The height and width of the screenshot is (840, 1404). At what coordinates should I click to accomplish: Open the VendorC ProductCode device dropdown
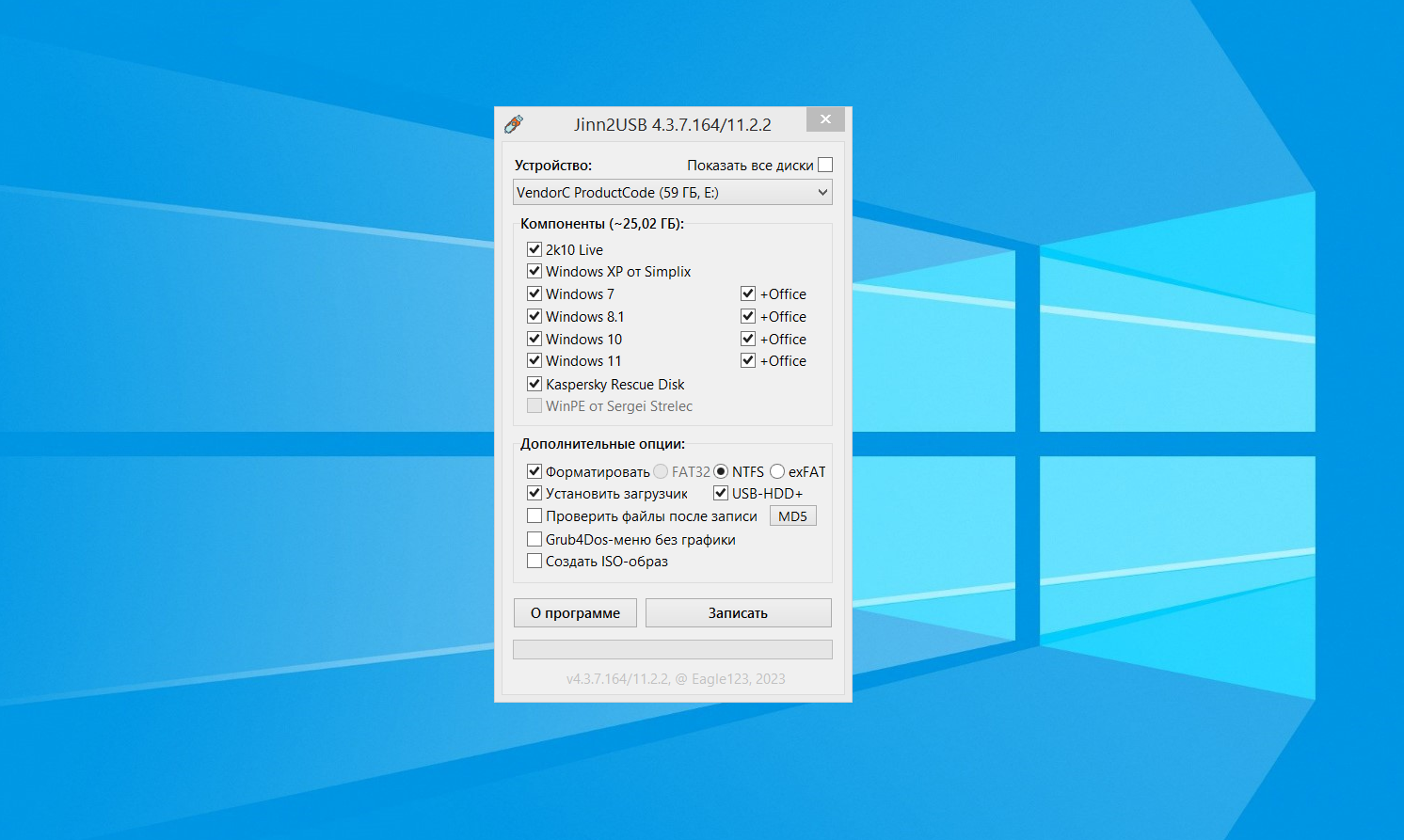(673, 192)
